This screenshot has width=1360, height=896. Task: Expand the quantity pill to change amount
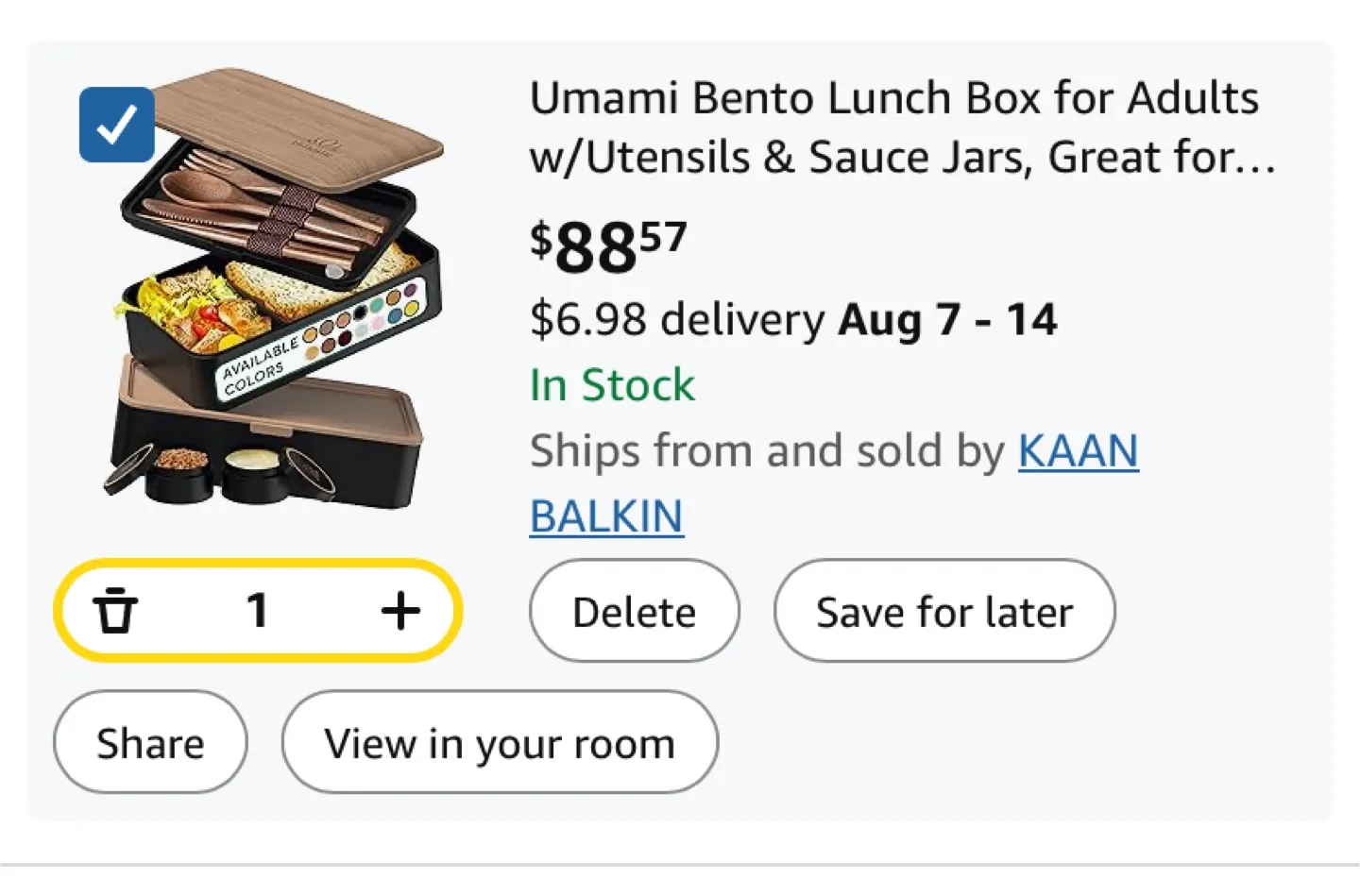point(258,610)
